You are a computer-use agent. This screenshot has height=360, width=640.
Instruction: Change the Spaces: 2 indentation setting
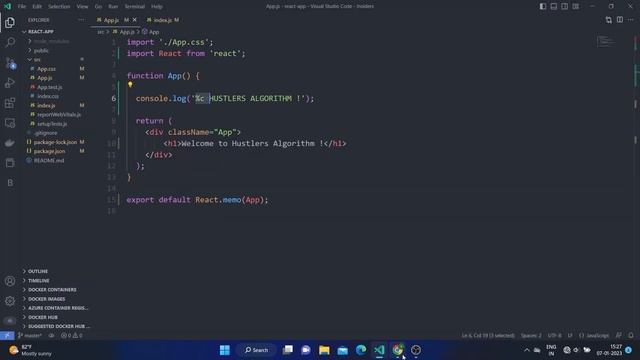click(531, 336)
